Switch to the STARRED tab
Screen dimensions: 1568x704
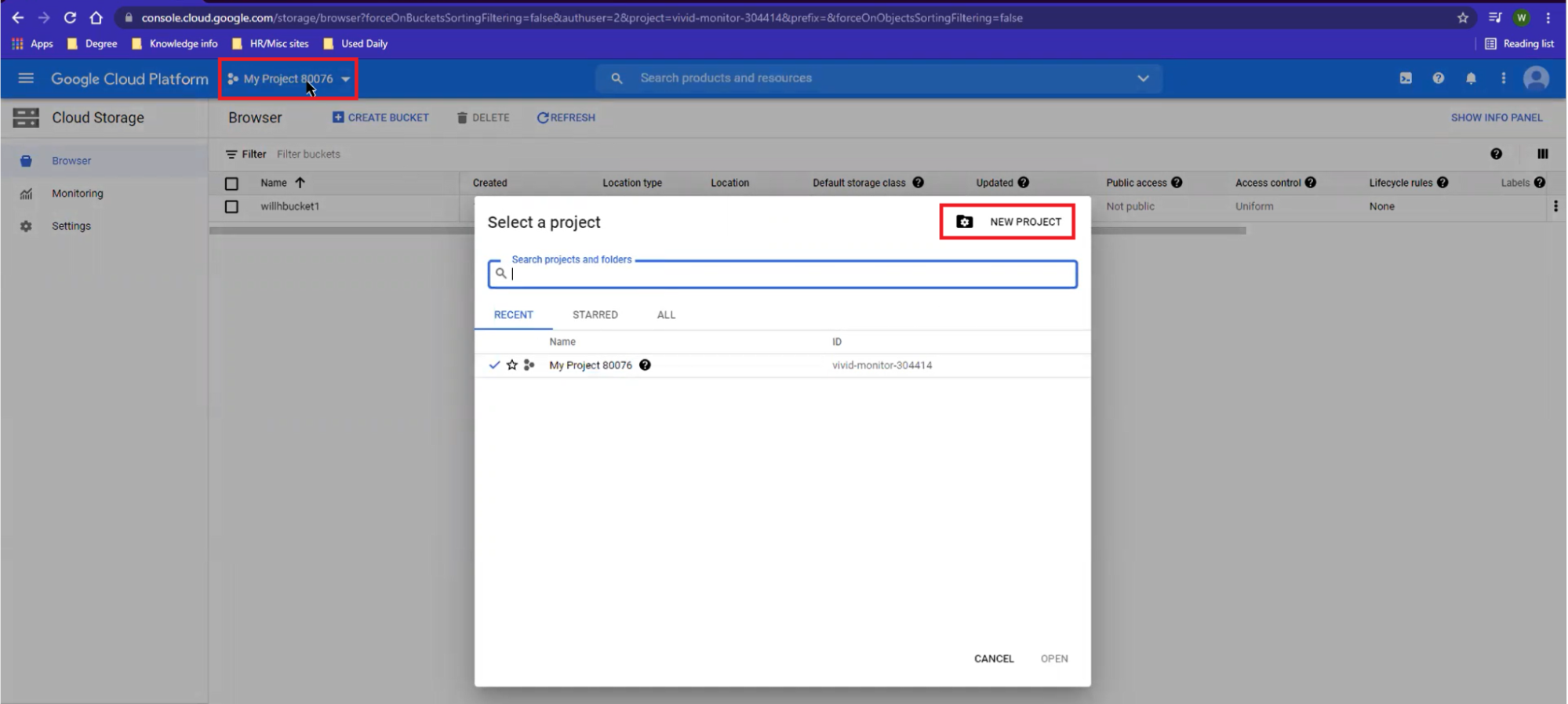(x=595, y=315)
